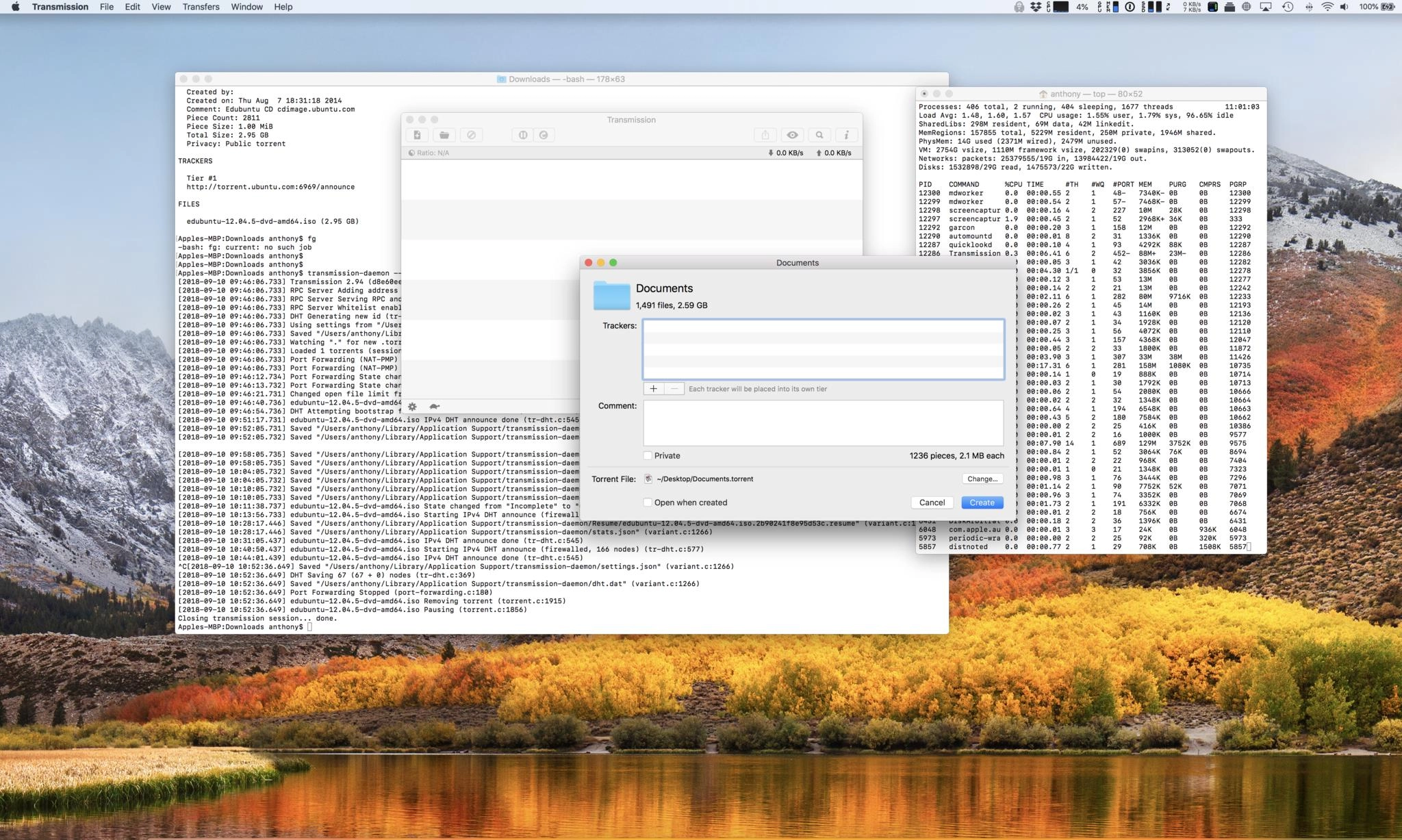This screenshot has width=1402, height=840.
Task: Cancel the torrent creation dialog
Action: coord(932,502)
